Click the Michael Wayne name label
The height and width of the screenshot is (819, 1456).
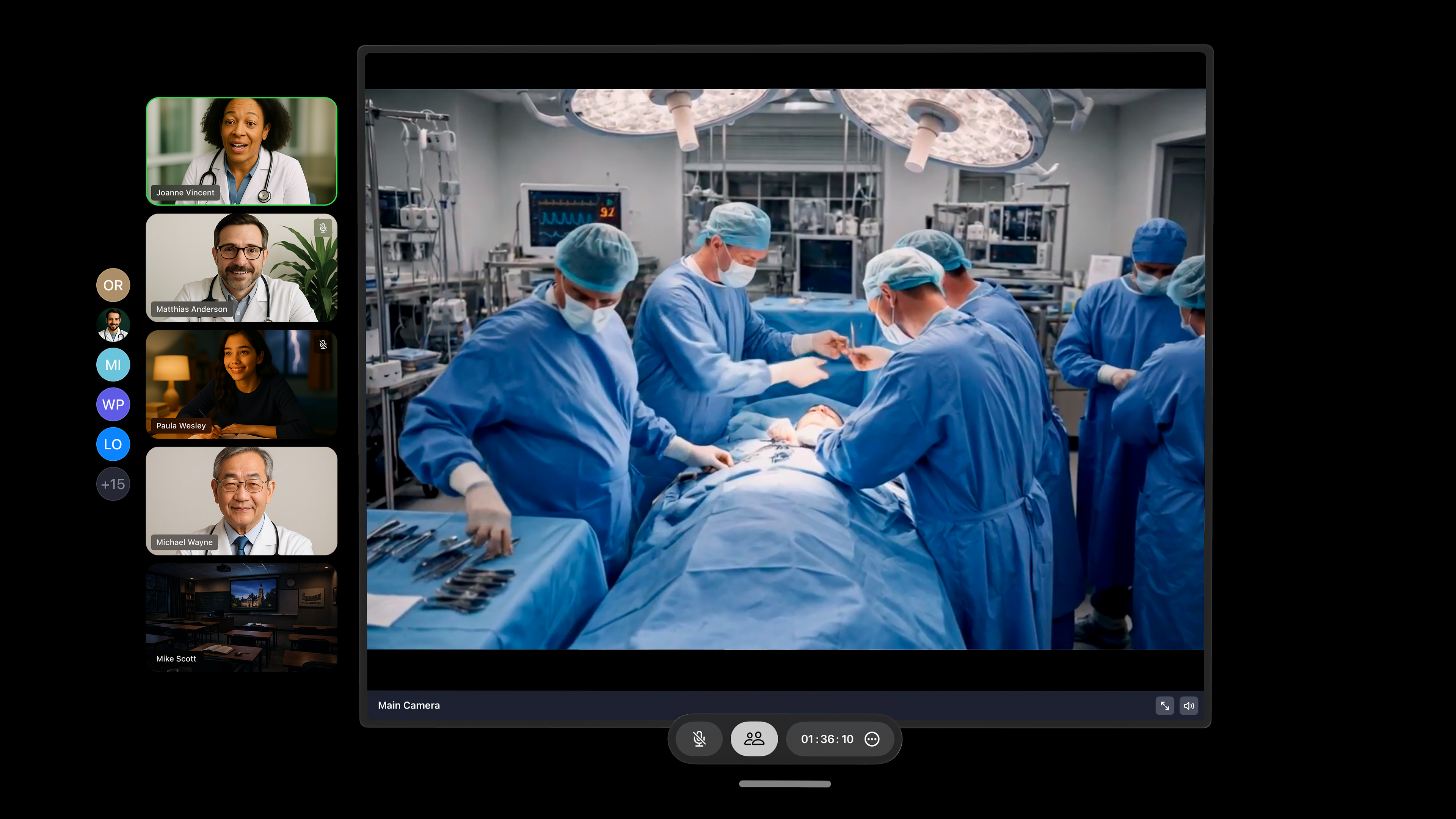click(x=184, y=542)
